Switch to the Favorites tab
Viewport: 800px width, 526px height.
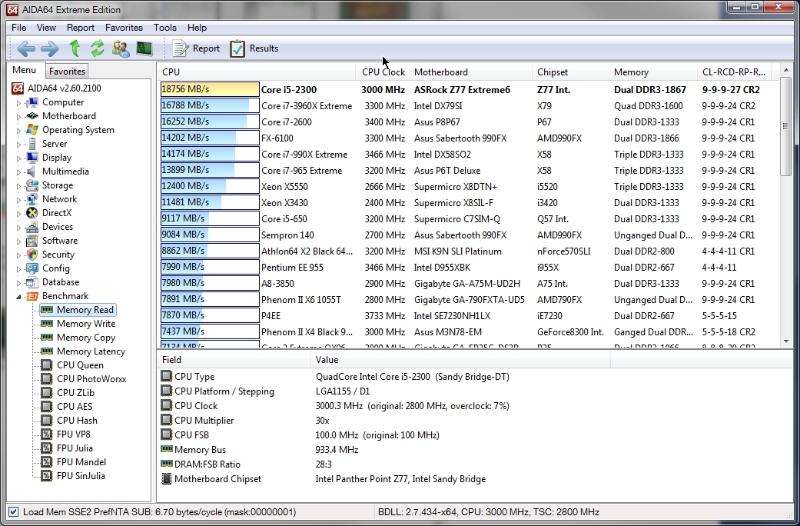pyautogui.click(x=67, y=71)
